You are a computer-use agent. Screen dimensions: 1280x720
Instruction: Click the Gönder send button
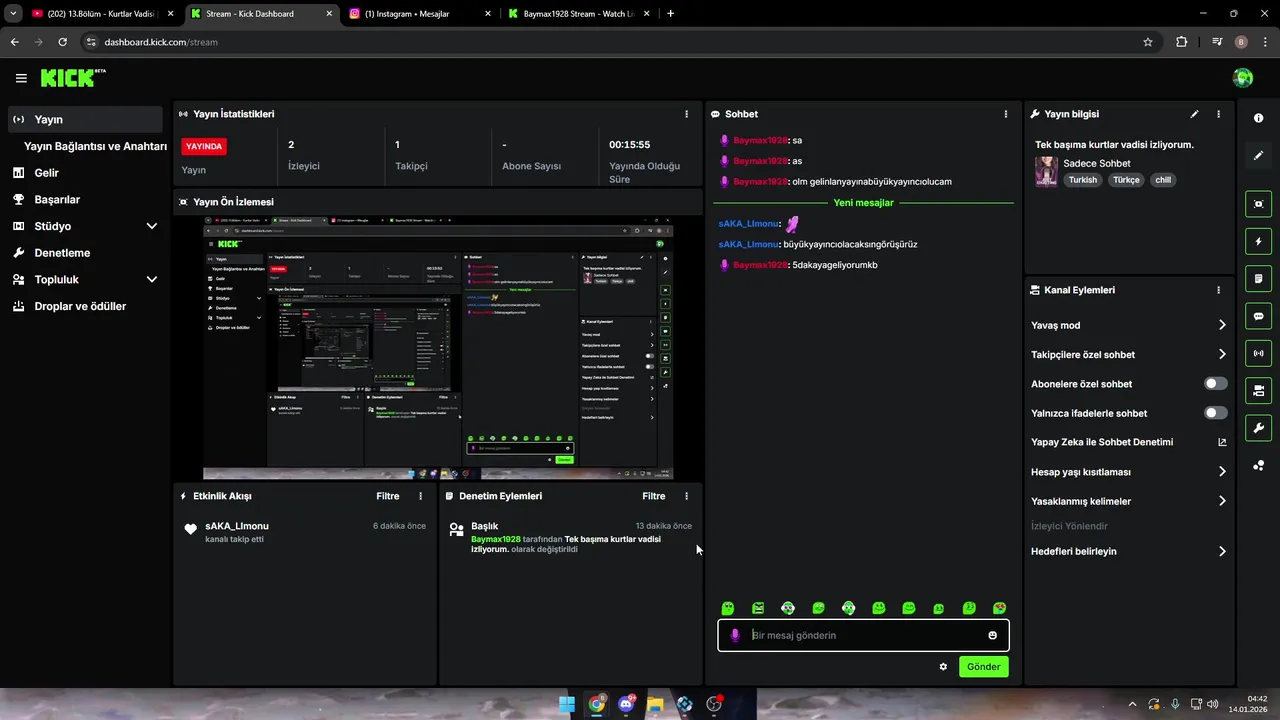point(983,667)
